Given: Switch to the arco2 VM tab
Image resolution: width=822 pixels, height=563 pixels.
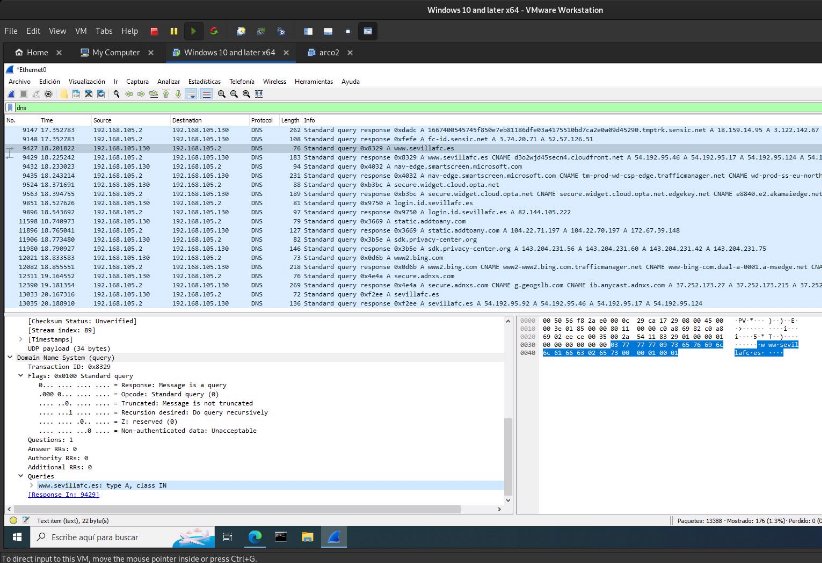Looking at the screenshot, I should pos(329,52).
